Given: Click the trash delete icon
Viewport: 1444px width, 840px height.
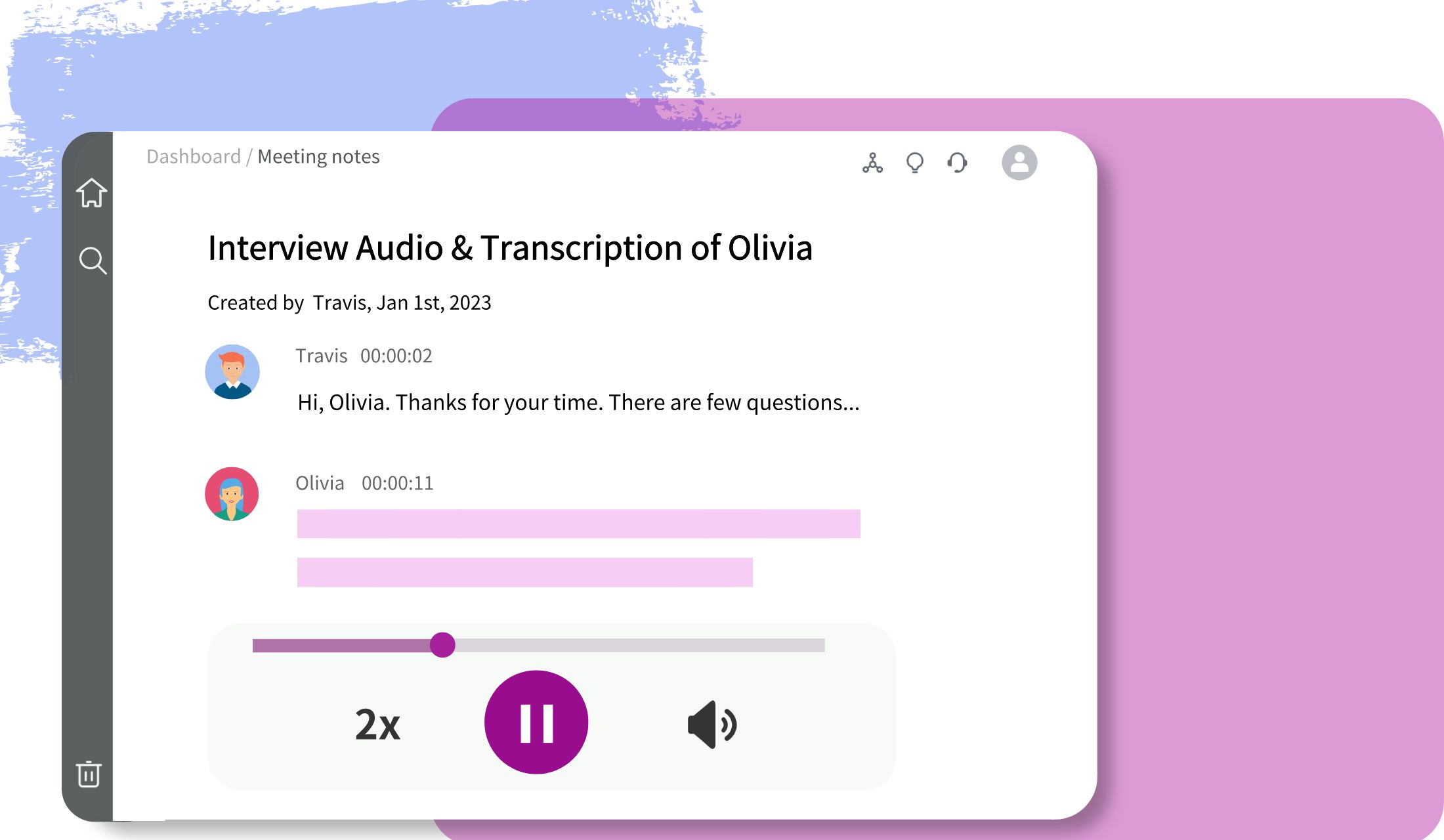Looking at the screenshot, I should point(89,774).
